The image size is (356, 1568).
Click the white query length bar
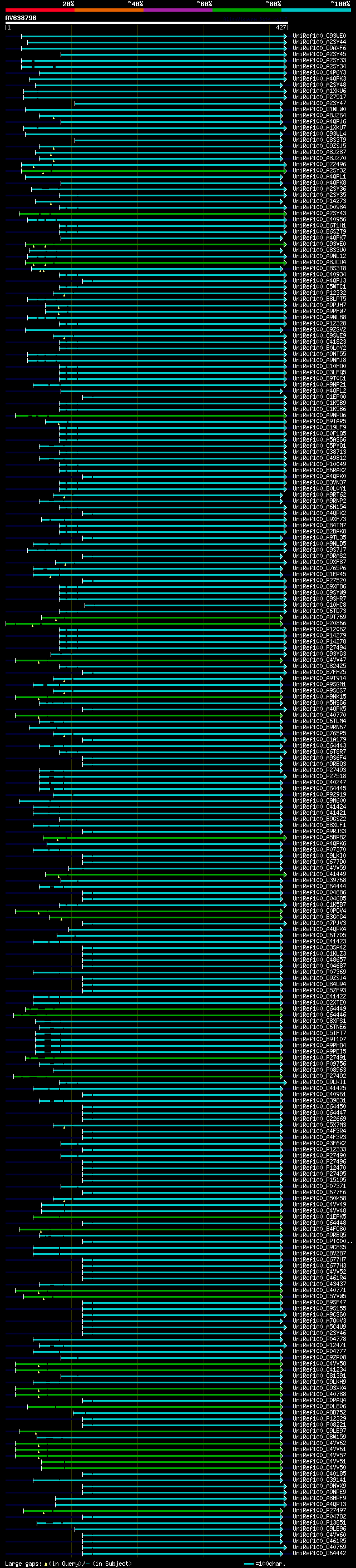[x=146, y=23]
